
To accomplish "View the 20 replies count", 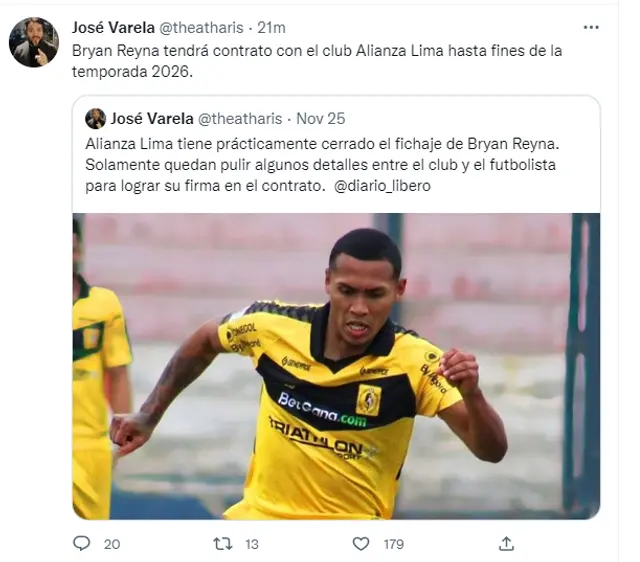I will click(112, 544).
